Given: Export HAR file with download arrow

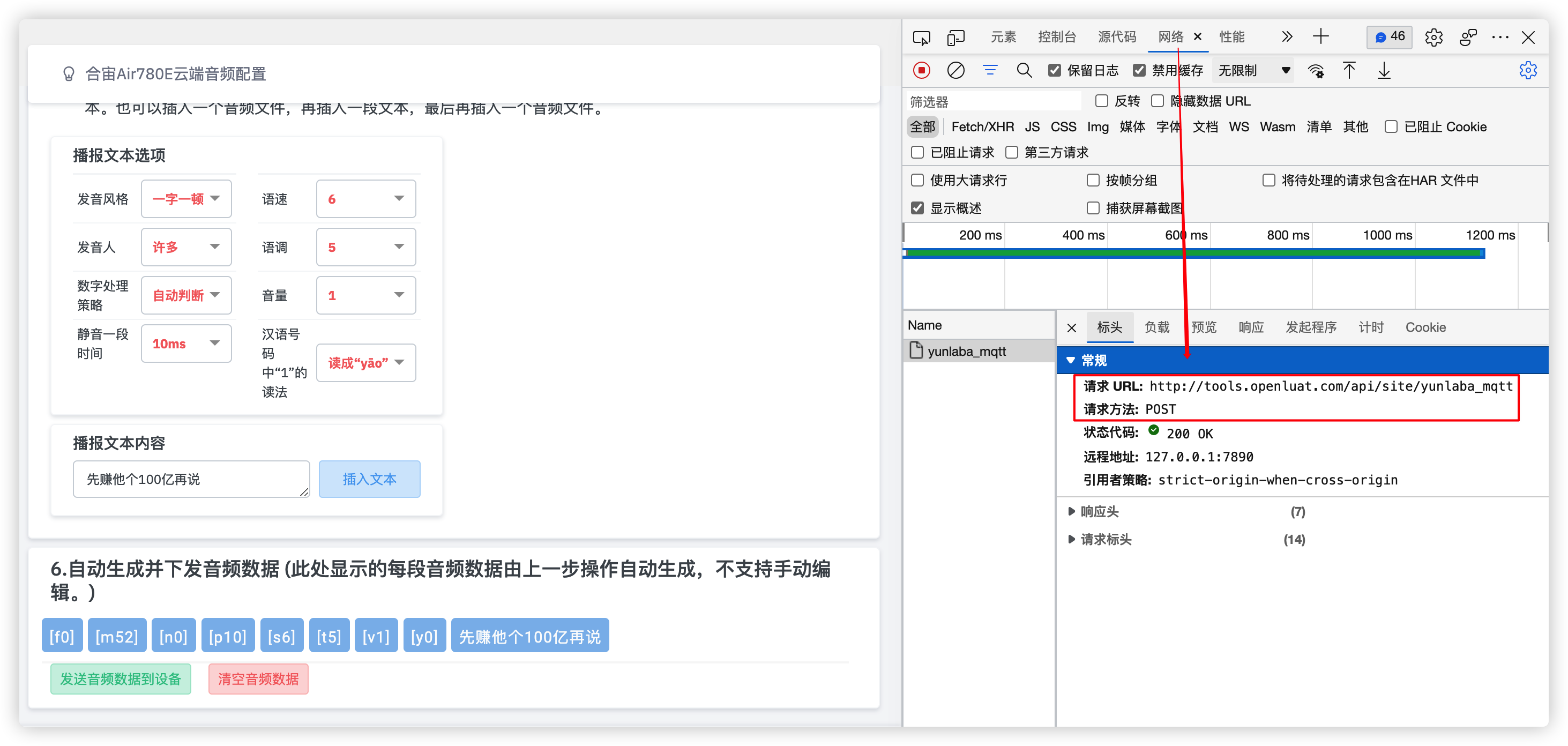Looking at the screenshot, I should 1384,71.
